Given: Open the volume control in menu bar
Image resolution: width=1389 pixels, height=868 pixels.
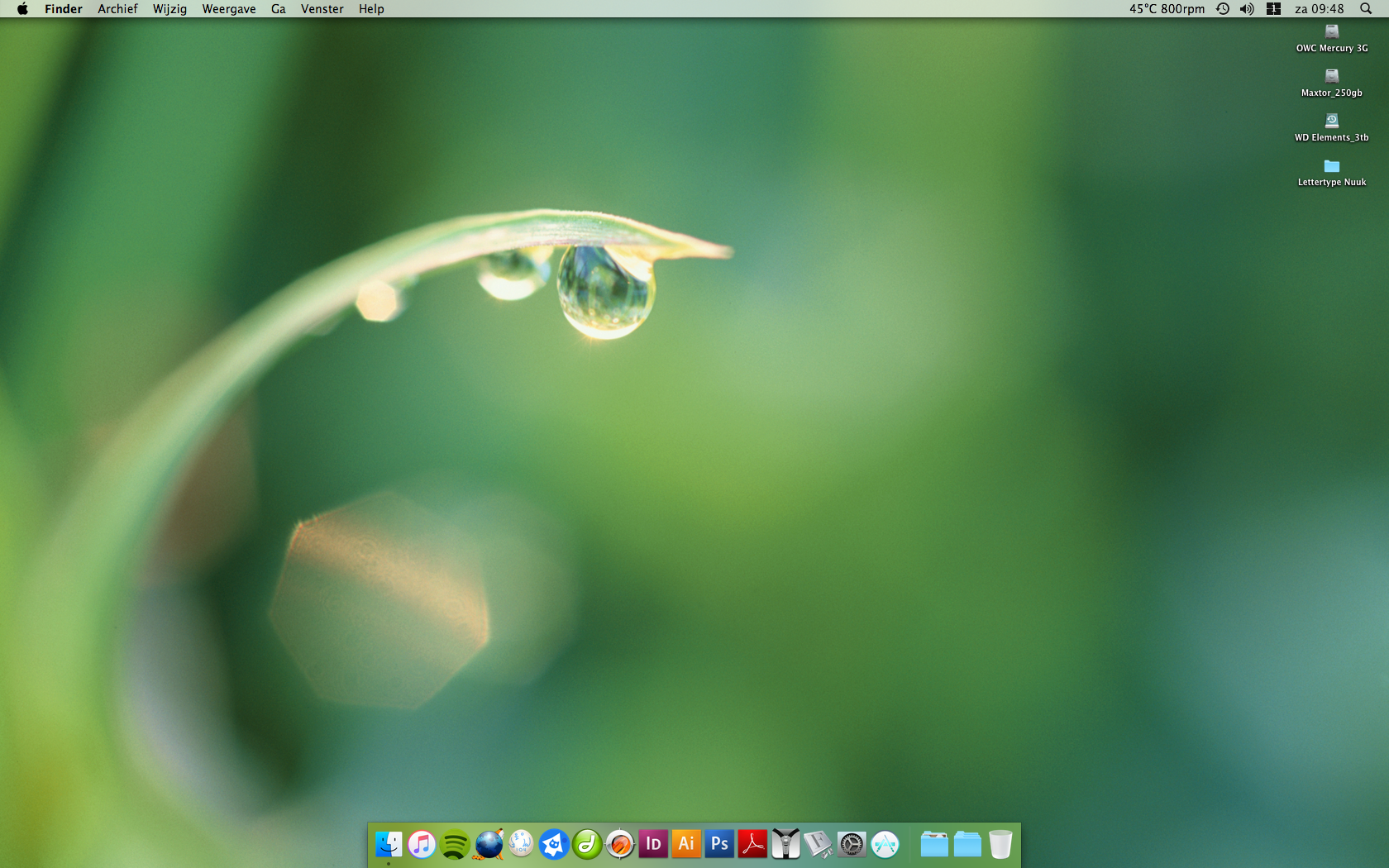Looking at the screenshot, I should (x=1247, y=9).
